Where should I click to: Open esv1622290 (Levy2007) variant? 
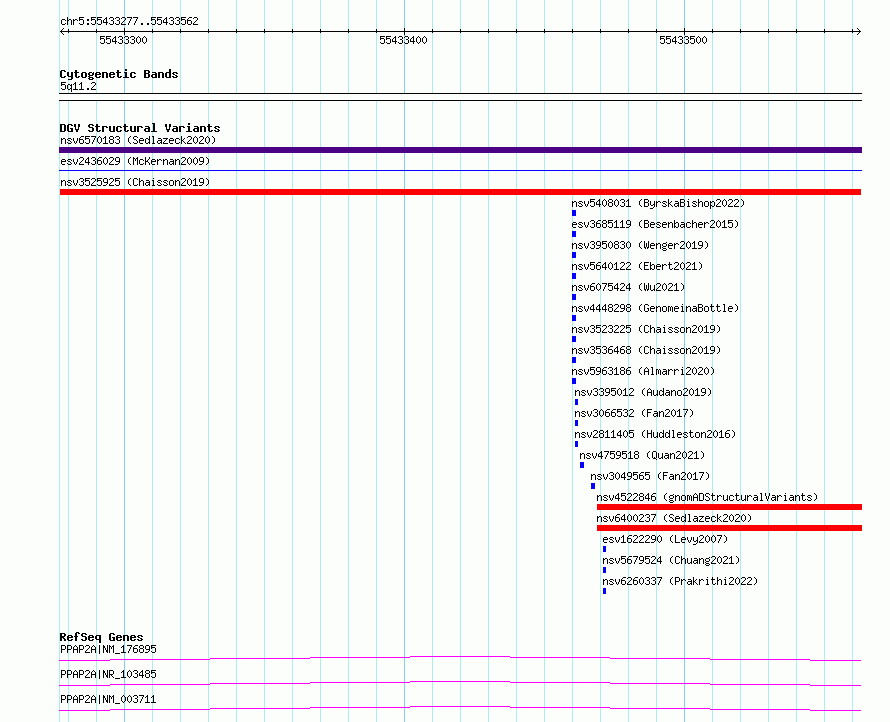click(665, 539)
